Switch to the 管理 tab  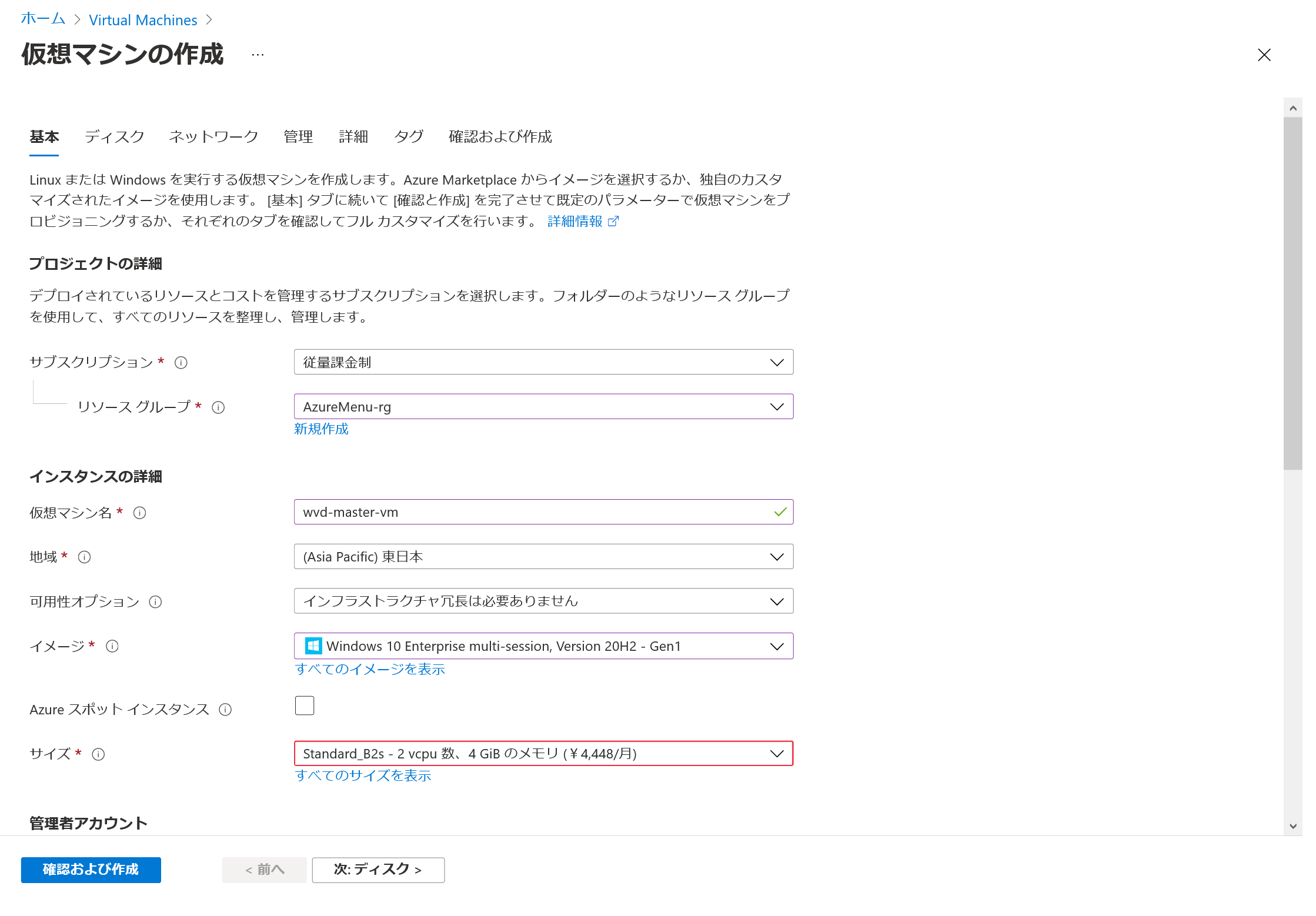(298, 137)
